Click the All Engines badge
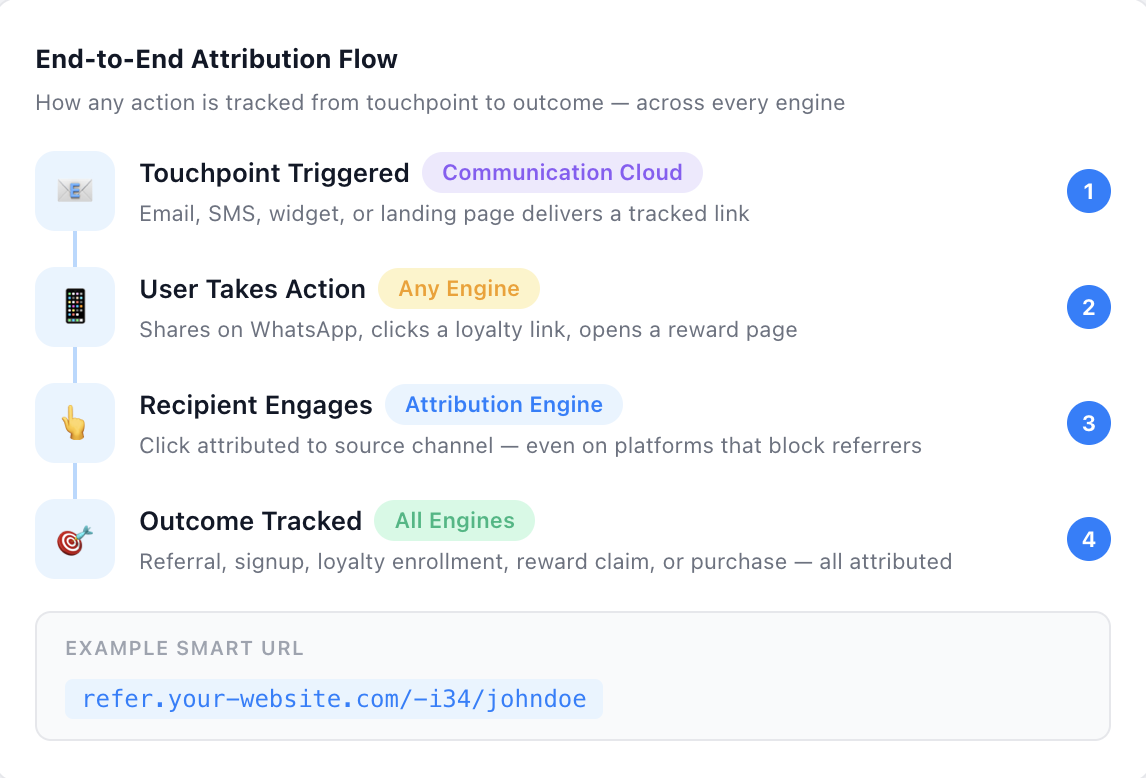 point(455,521)
